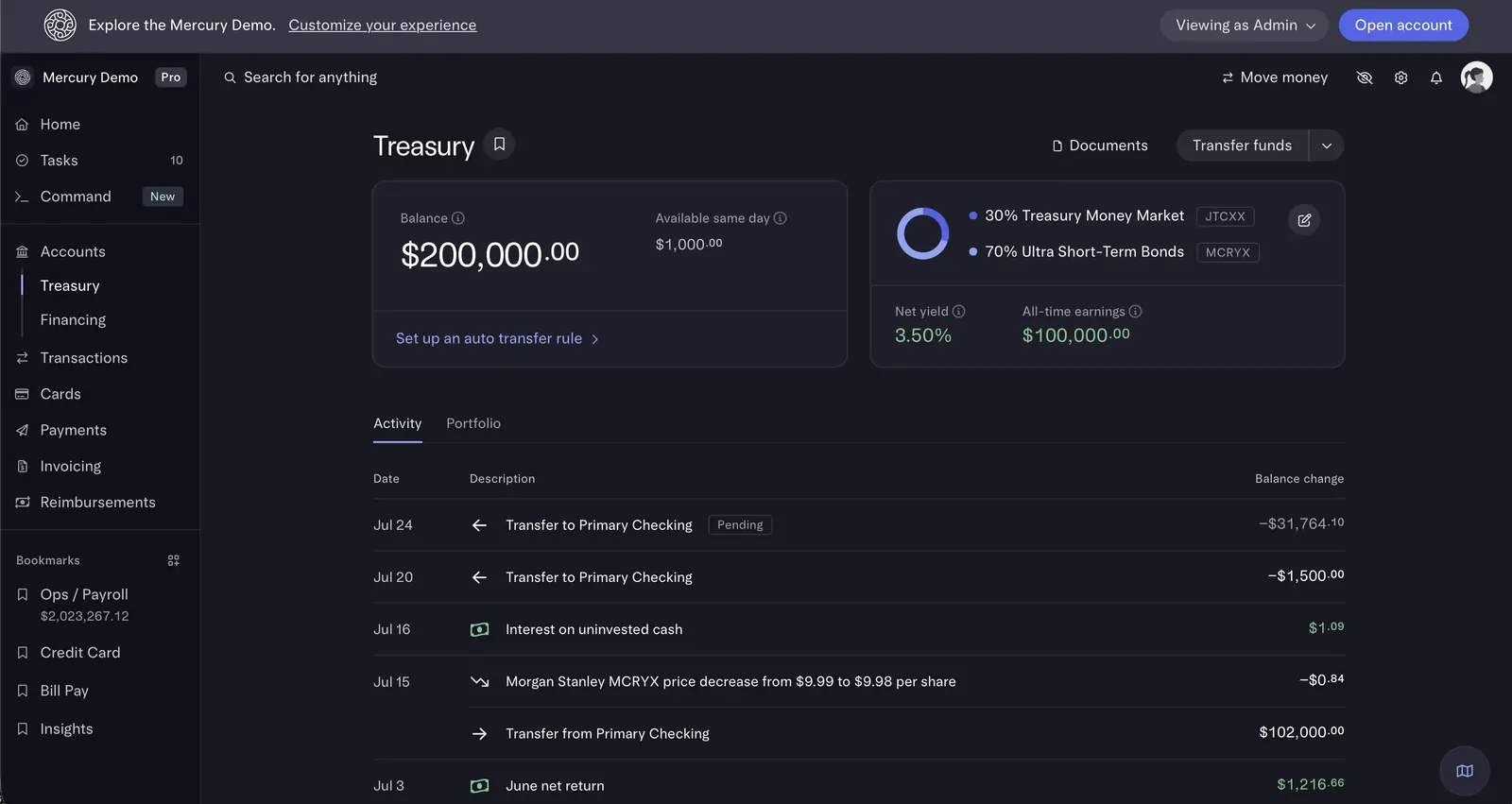Select Financing in sidebar
The height and width of the screenshot is (804, 1512).
[73, 320]
